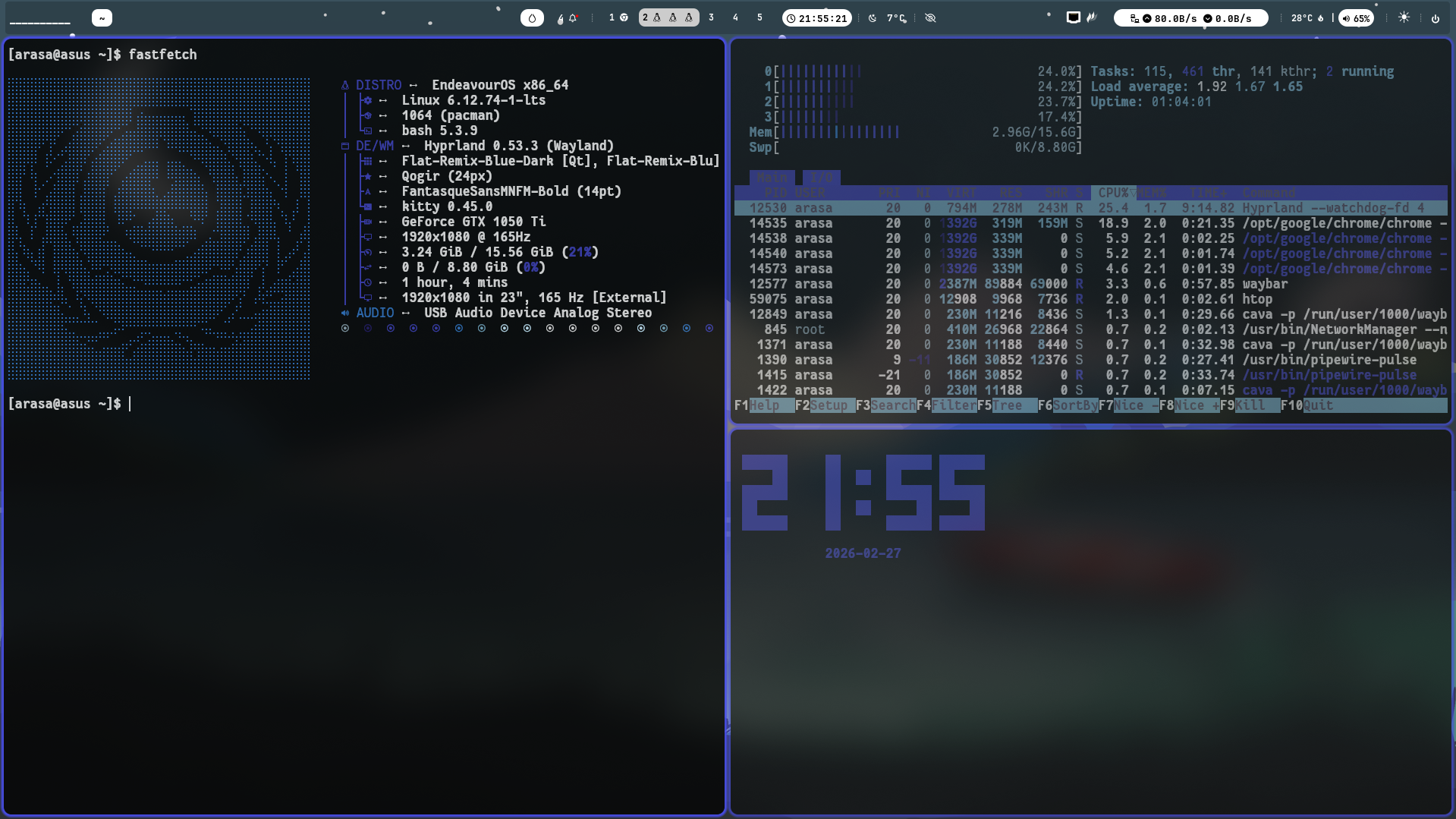Click the DISTRO label in fastfetch output

click(379, 85)
